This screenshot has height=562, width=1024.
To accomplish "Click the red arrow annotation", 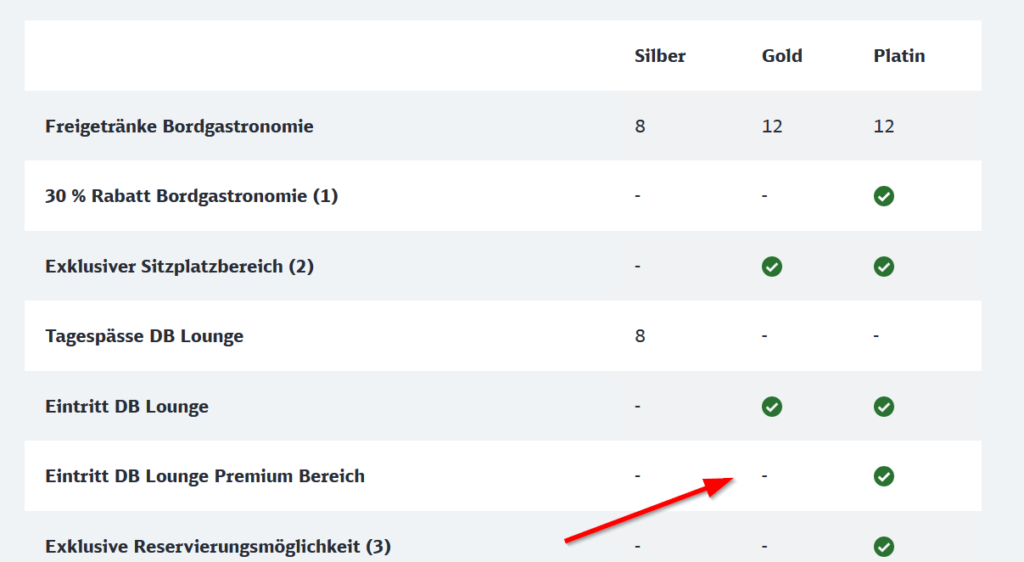I will [649, 509].
